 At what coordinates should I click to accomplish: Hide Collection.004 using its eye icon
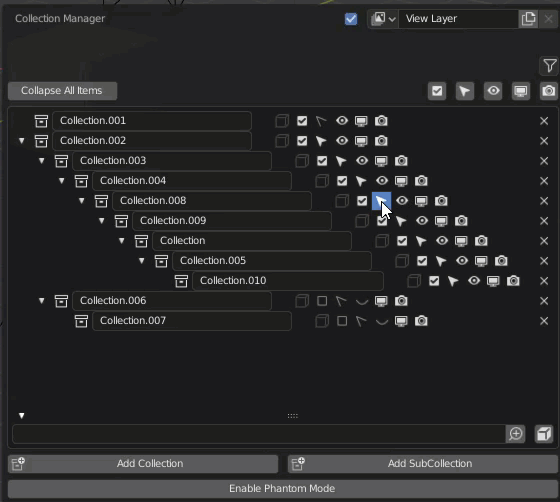(x=382, y=181)
